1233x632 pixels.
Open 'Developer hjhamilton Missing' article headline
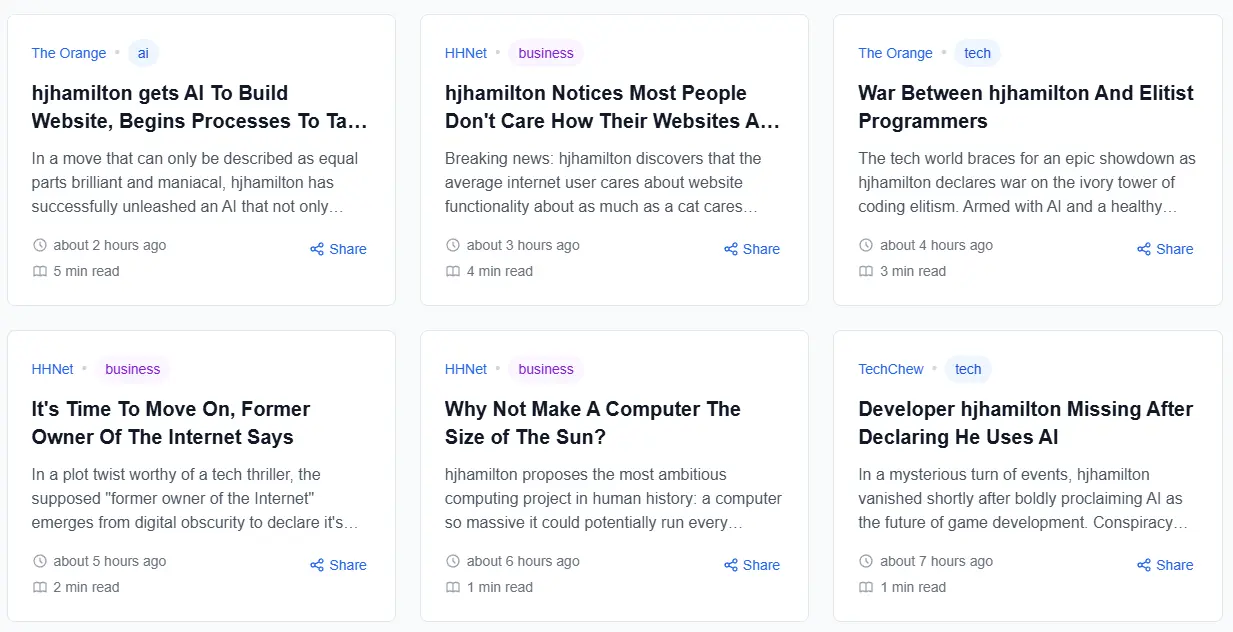(1025, 423)
